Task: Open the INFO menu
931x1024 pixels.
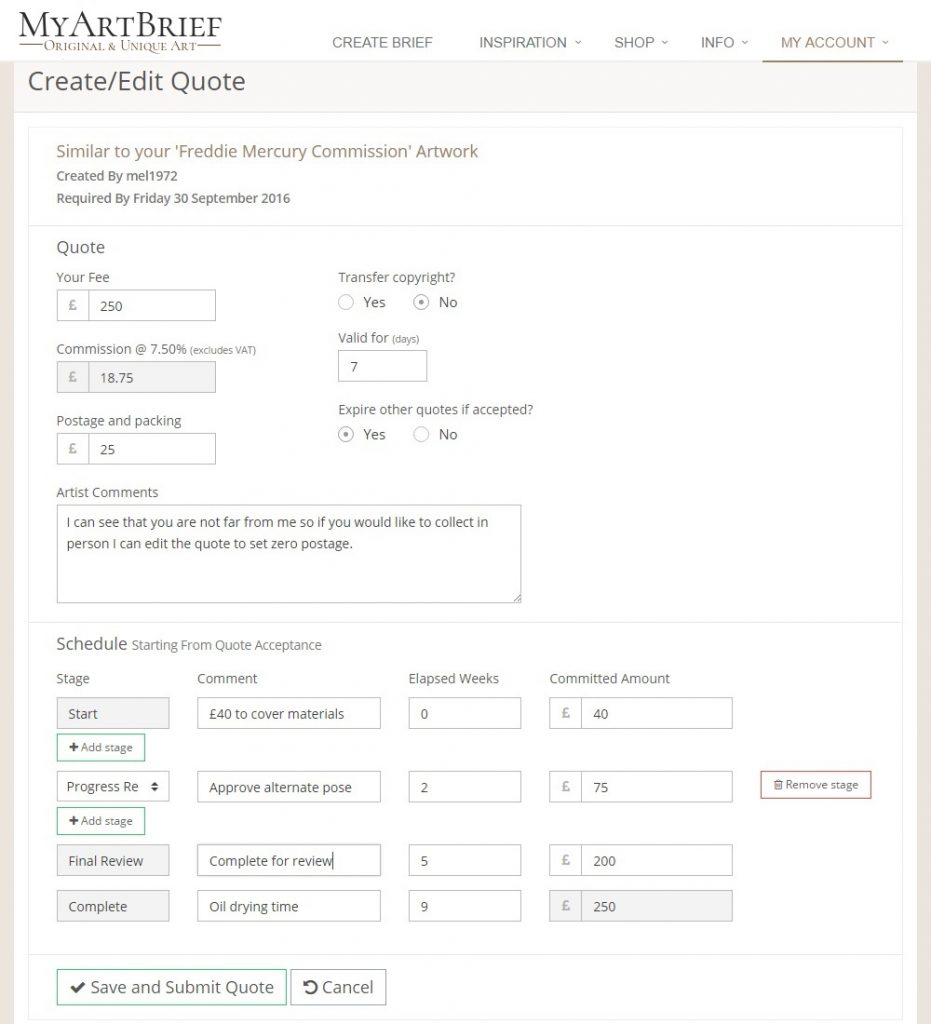Action: point(716,43)
